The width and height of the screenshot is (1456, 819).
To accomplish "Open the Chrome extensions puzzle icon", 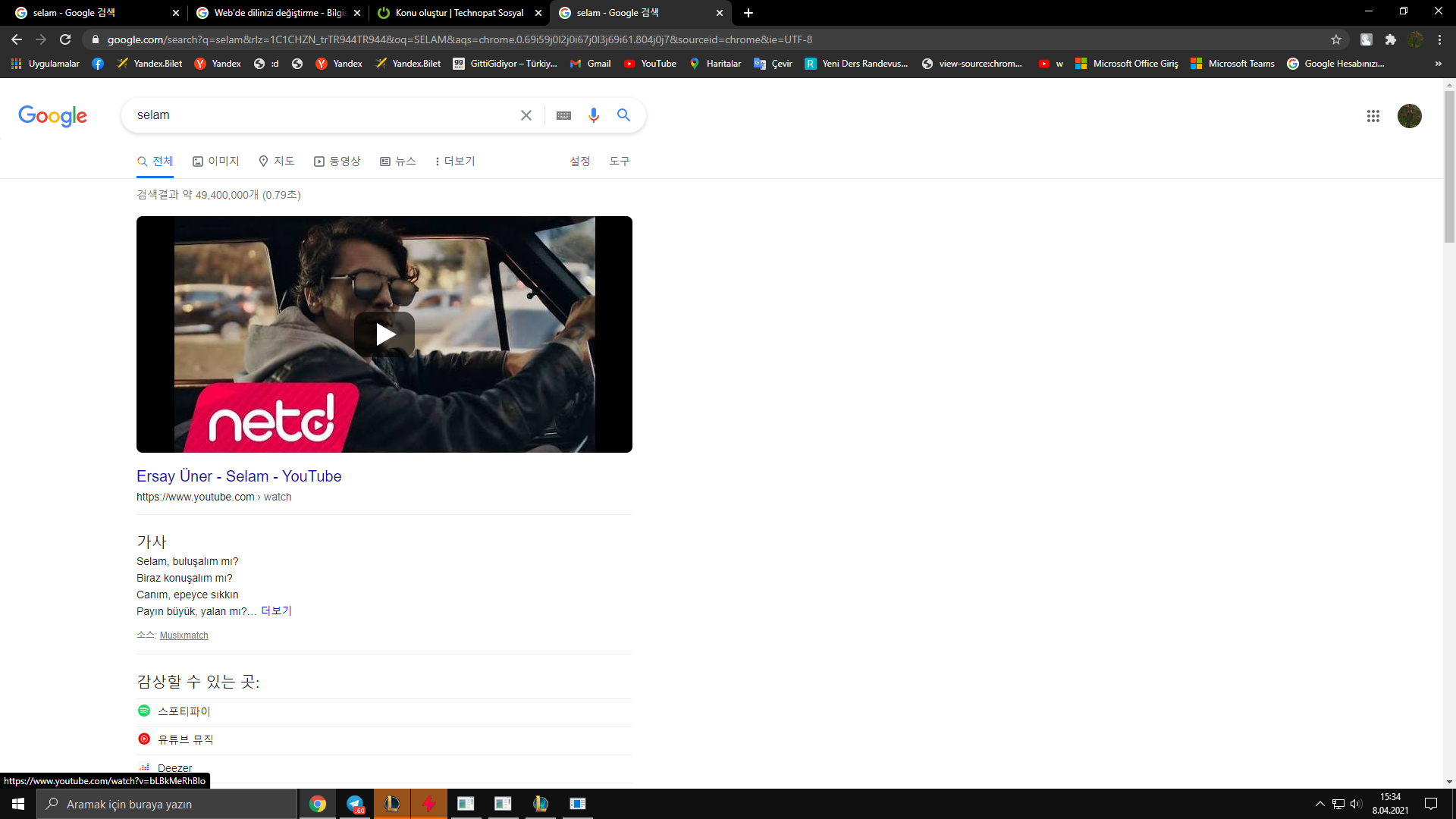I will pos(1390,39).
